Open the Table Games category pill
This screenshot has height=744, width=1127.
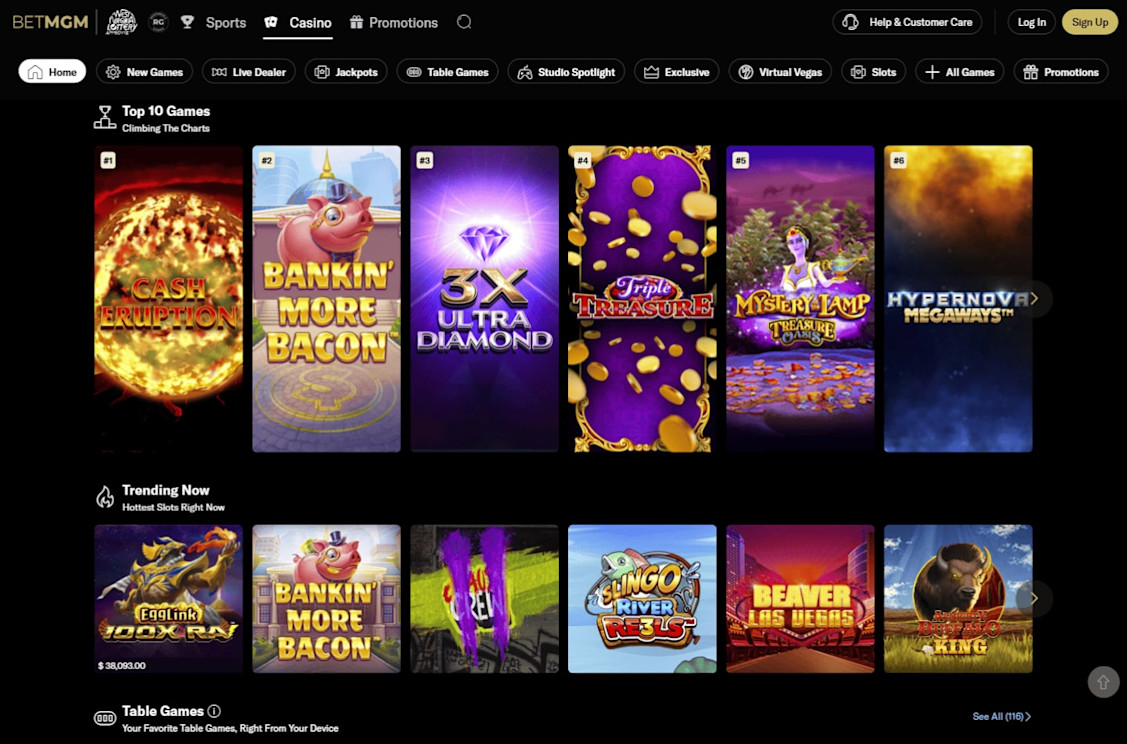click(x=447, y=72)
